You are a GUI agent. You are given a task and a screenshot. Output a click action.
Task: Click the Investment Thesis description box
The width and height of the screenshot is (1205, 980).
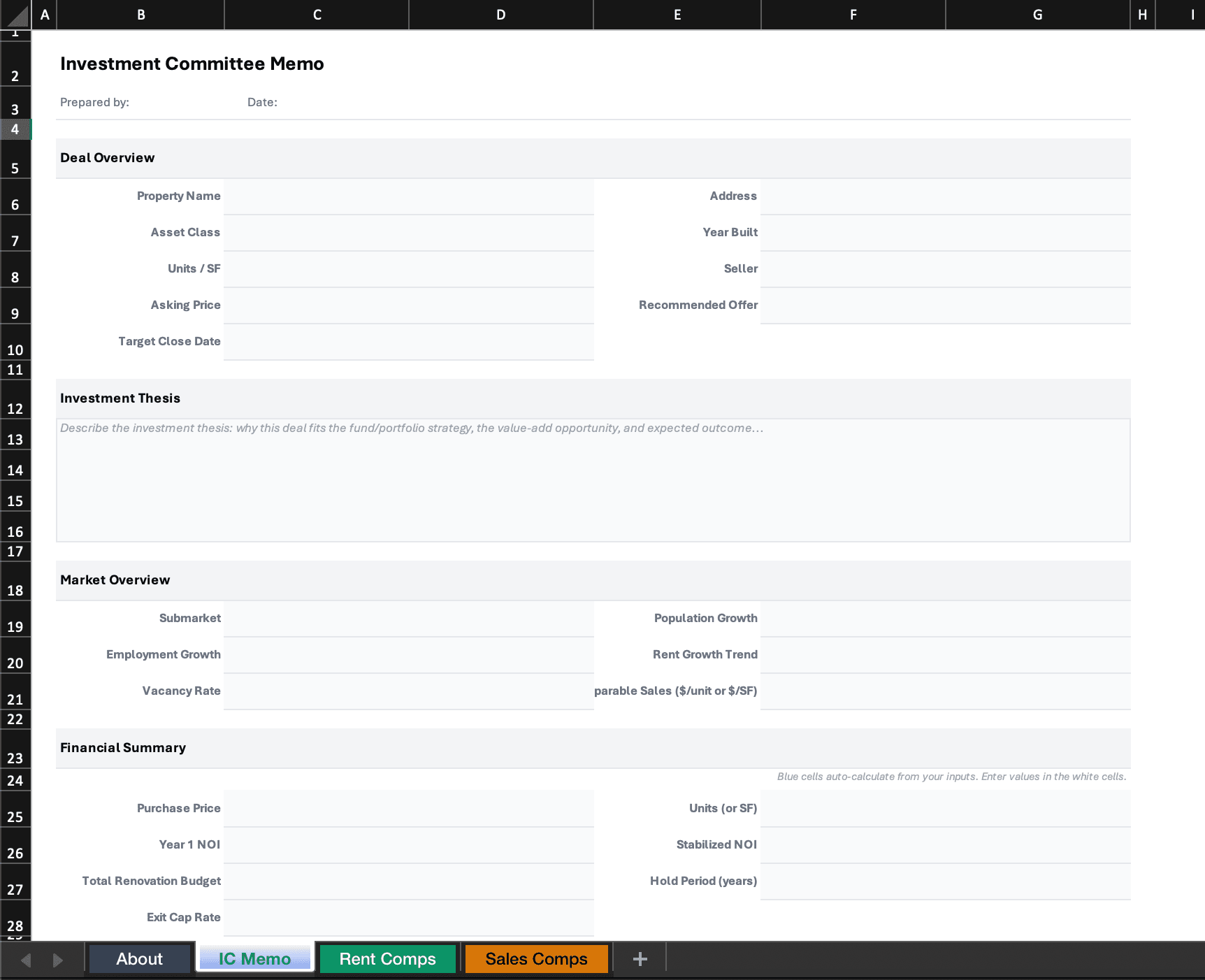click(593, 481)
